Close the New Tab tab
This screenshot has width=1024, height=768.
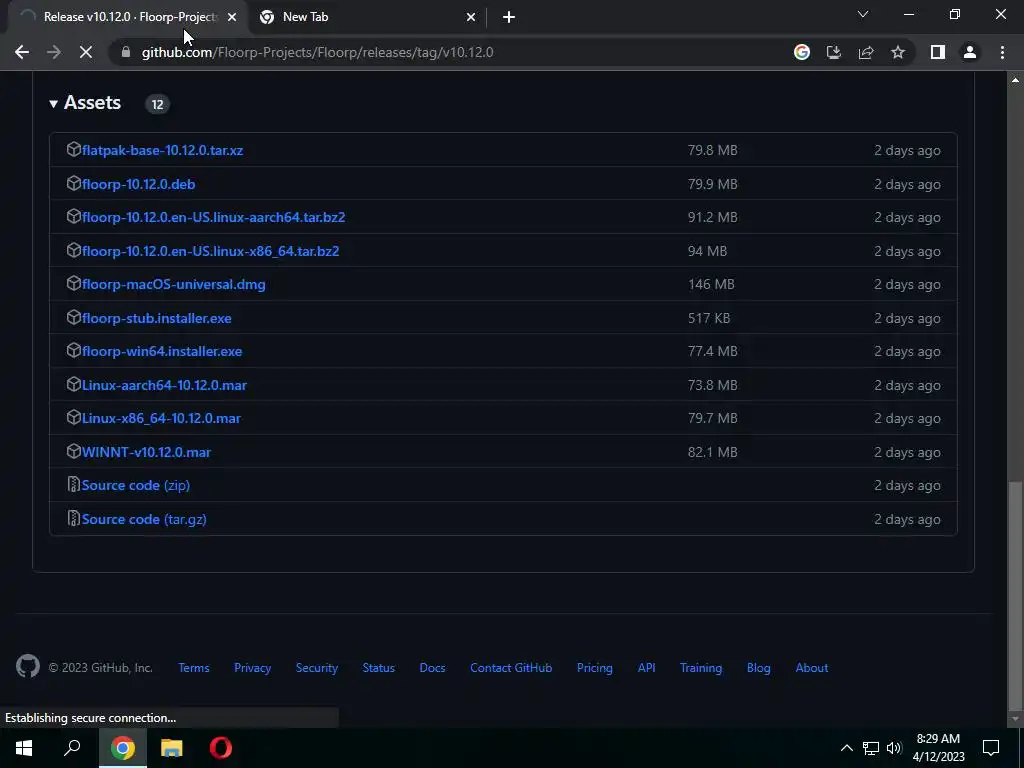click(471, 18)
